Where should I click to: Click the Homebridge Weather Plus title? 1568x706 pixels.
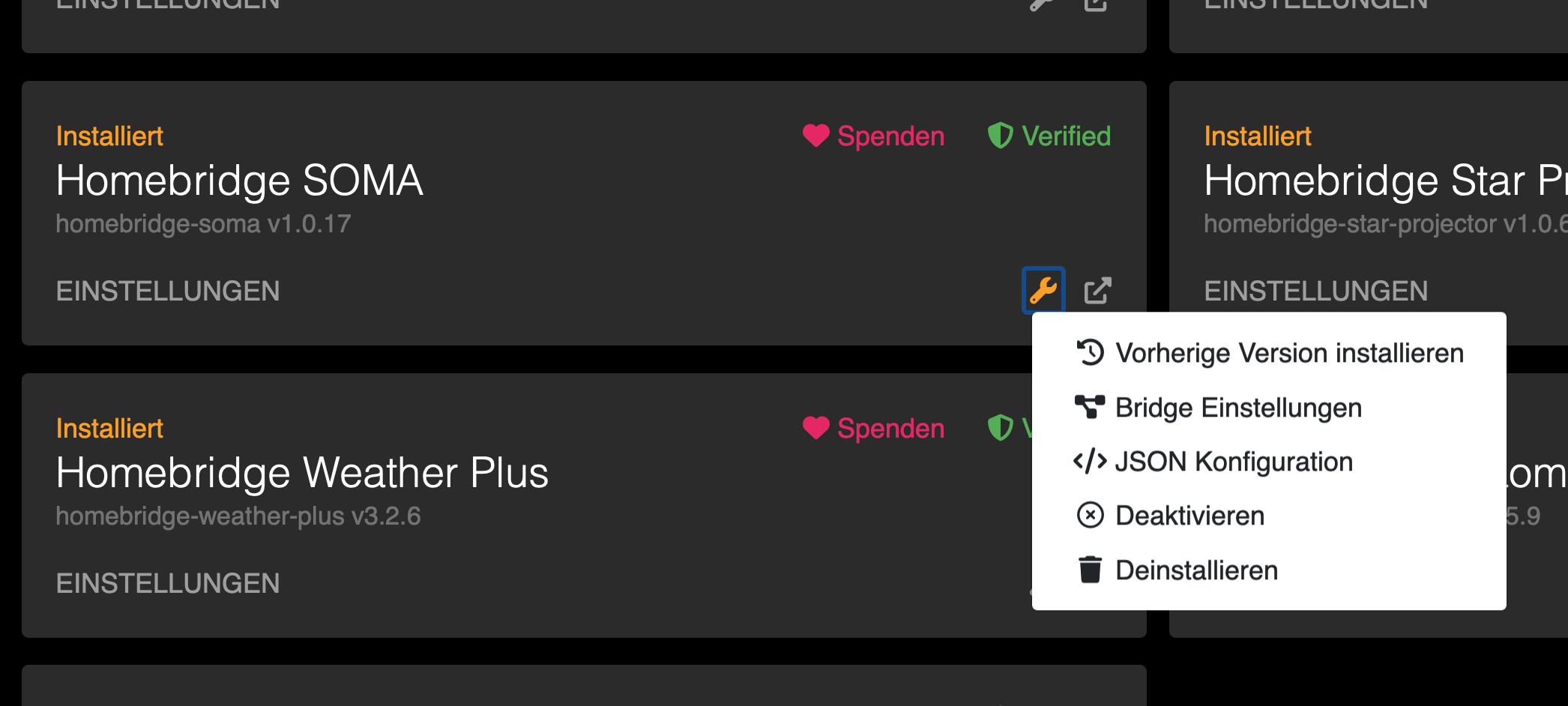pos(302,472)
